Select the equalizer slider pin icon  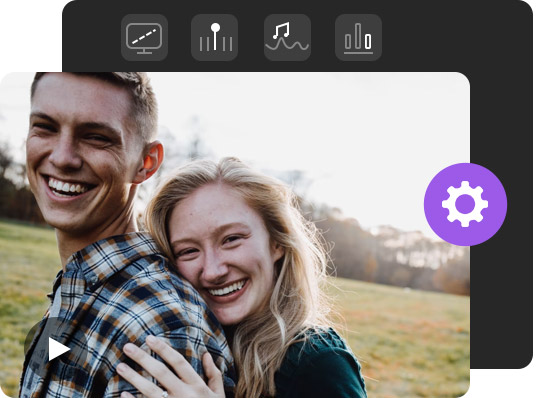tap(214, 37)
